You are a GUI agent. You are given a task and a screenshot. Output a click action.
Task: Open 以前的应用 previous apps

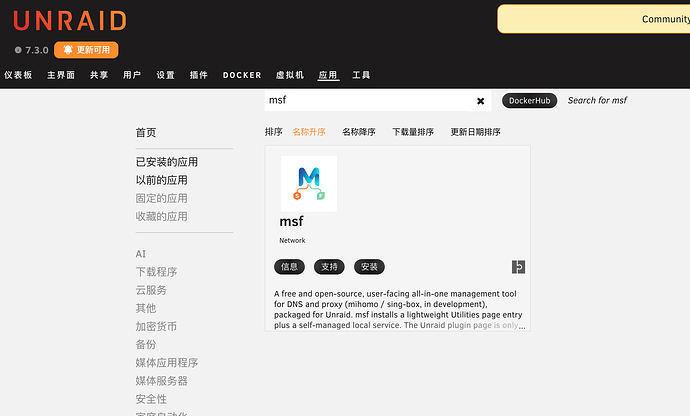[x=161, y=180]
